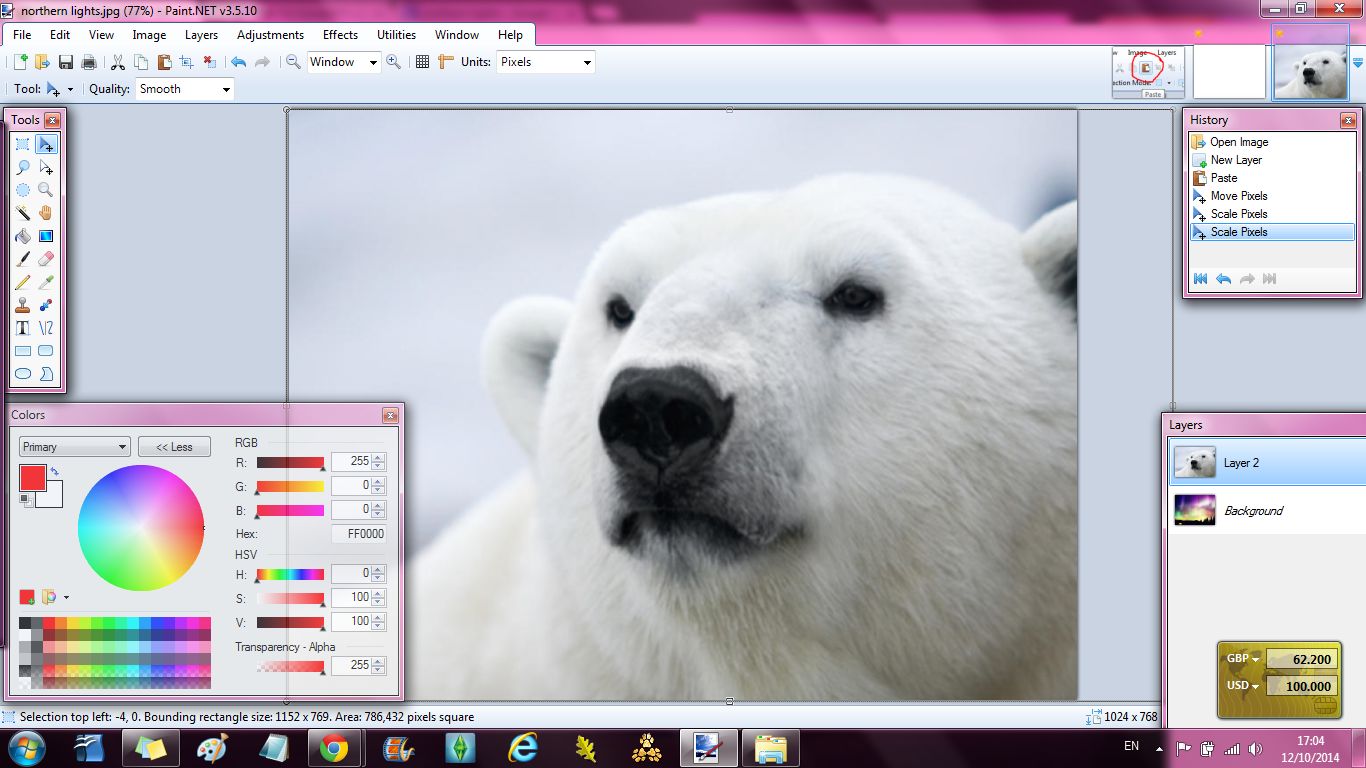Select the Freeform Shape tool

pos(46,374)
